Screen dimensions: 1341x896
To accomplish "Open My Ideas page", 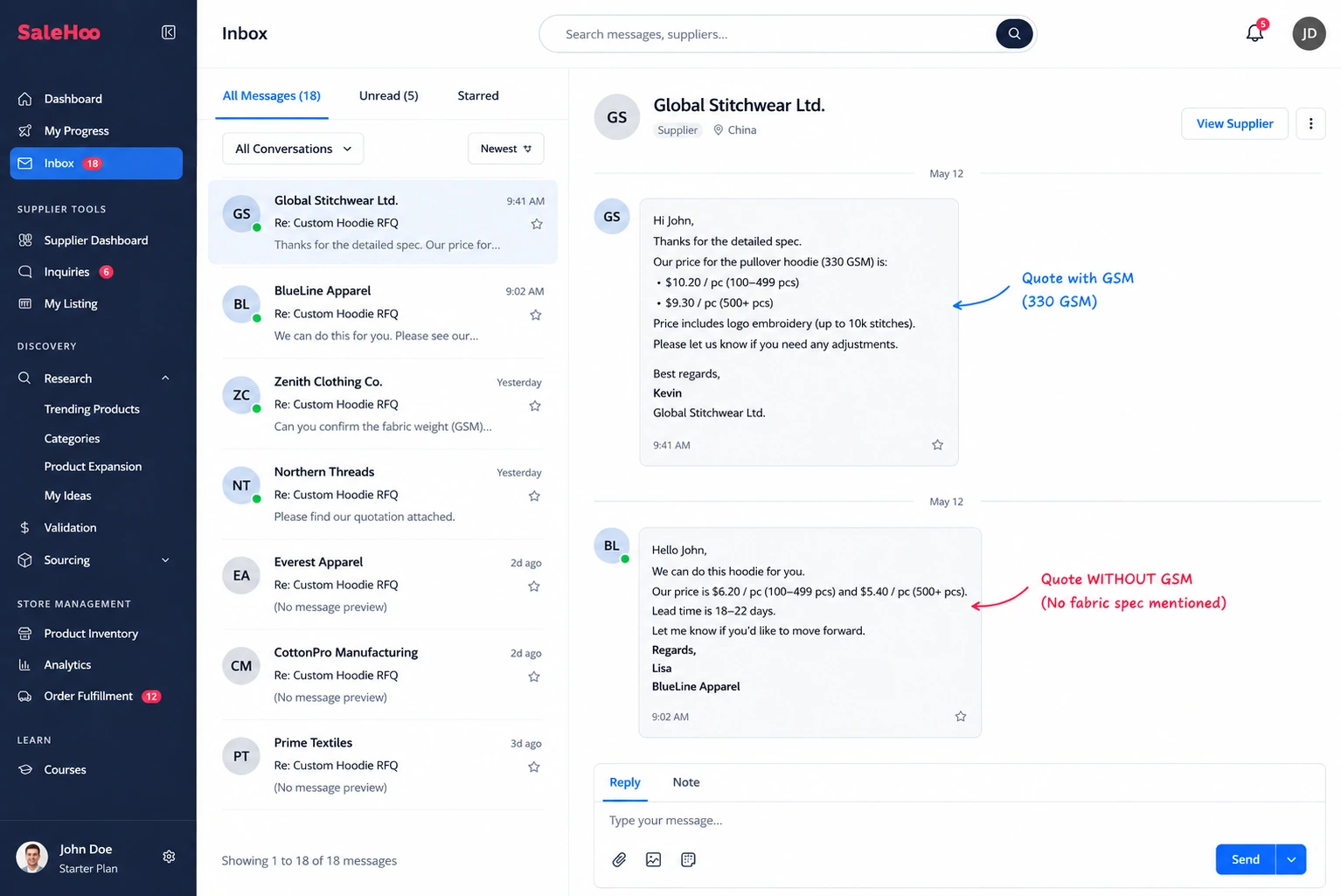I will coord(67,496).
